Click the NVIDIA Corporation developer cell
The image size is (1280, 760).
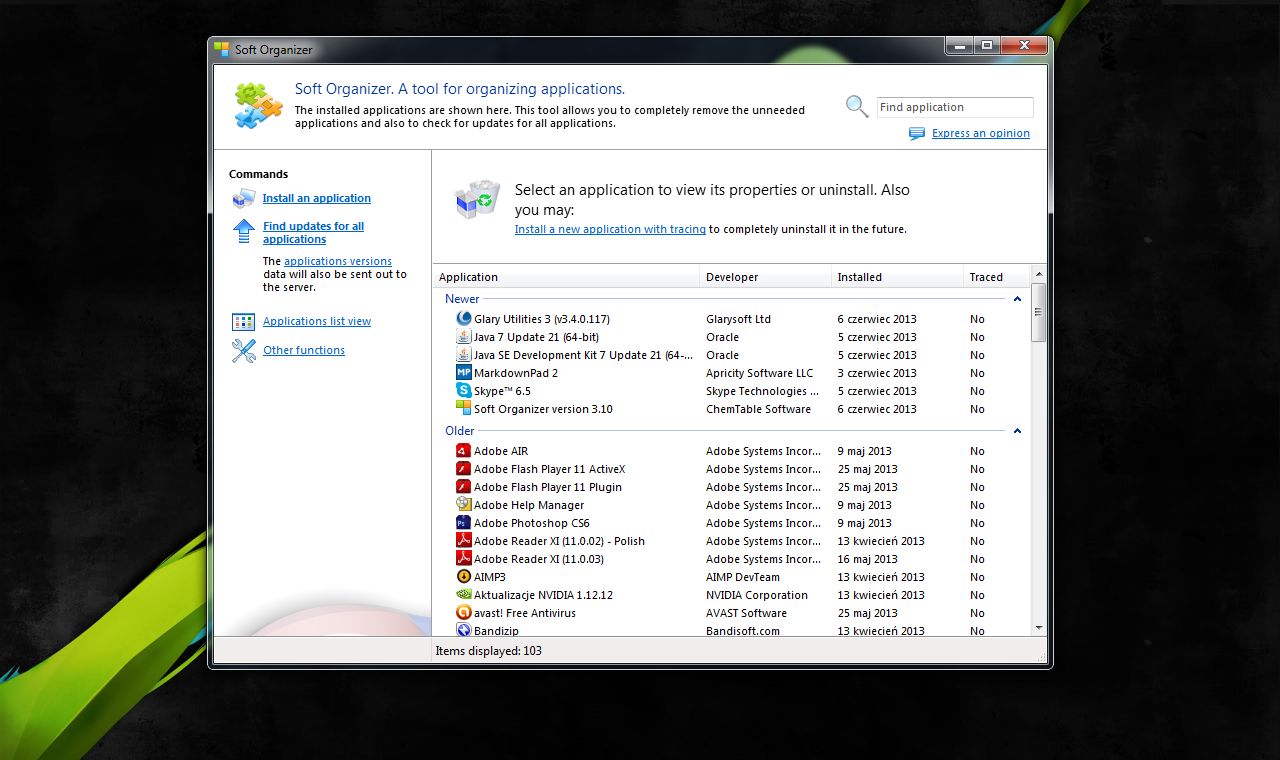click(x=757, y=595)
